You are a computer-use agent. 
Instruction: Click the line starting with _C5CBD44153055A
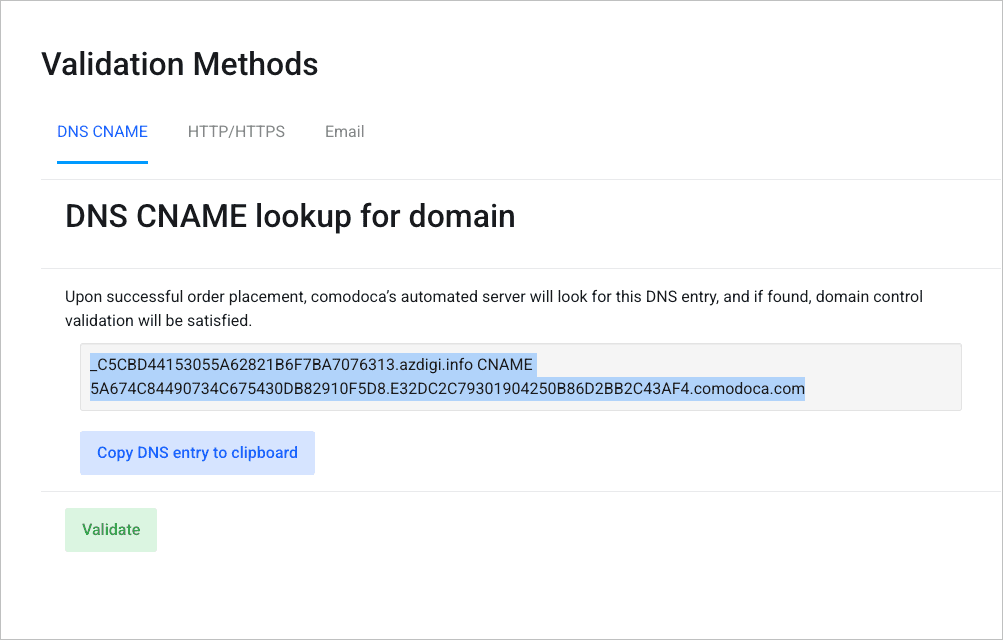tap(311, 364)
